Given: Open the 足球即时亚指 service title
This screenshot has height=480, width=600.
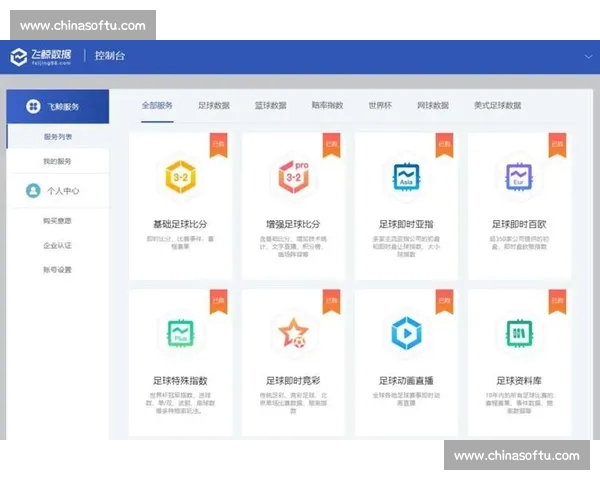Looking at the screenshot, I should (406, 224).
